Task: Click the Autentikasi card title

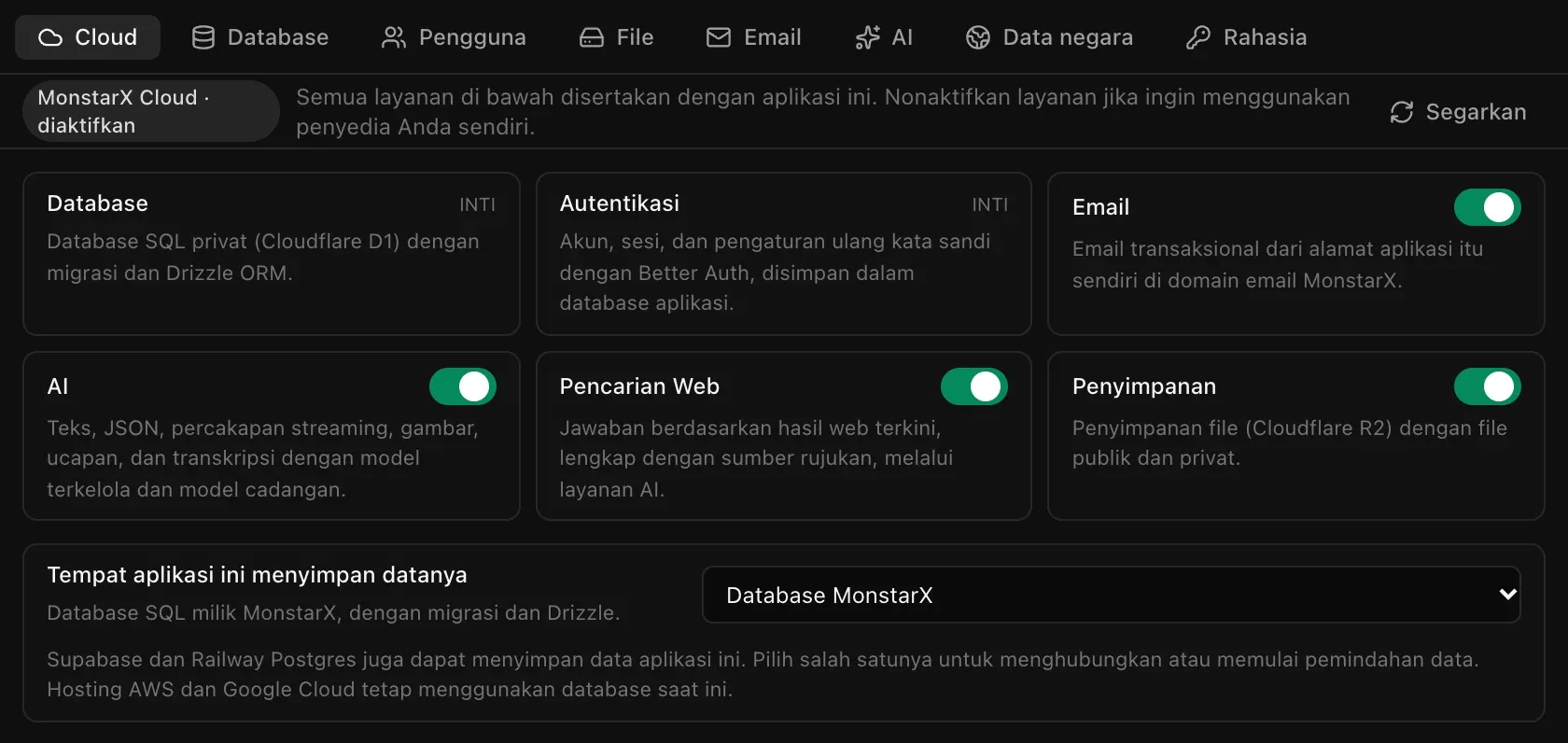Action: click(620, 203)
